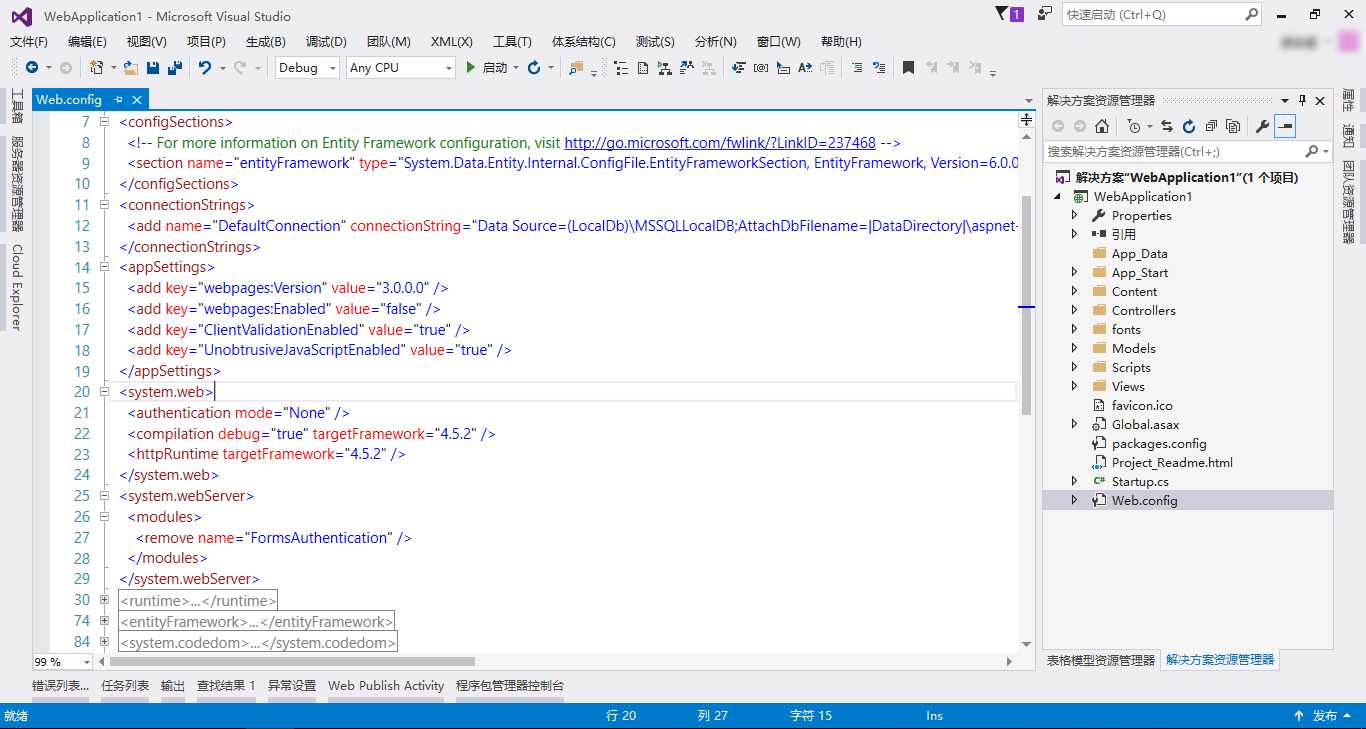Click the Preview Selected Items icon

coord(1285,126)
